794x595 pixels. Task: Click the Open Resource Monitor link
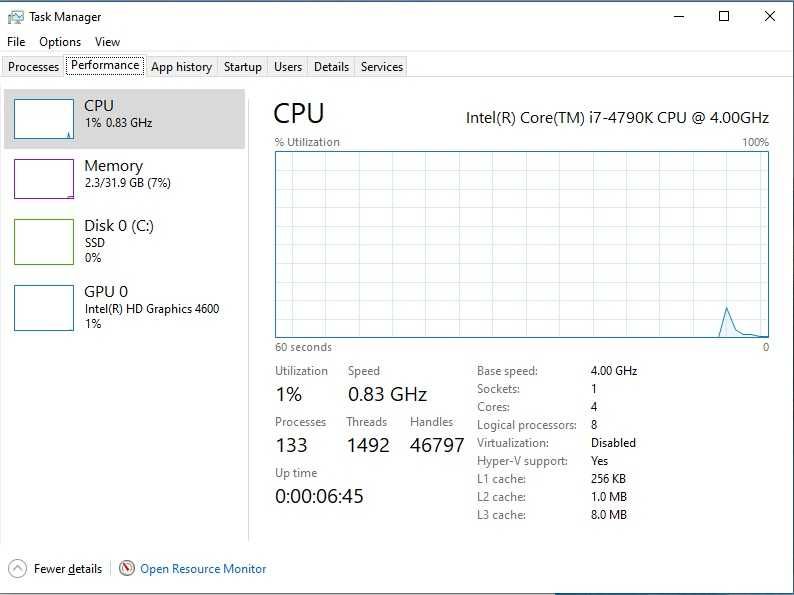tap(203, 569)
